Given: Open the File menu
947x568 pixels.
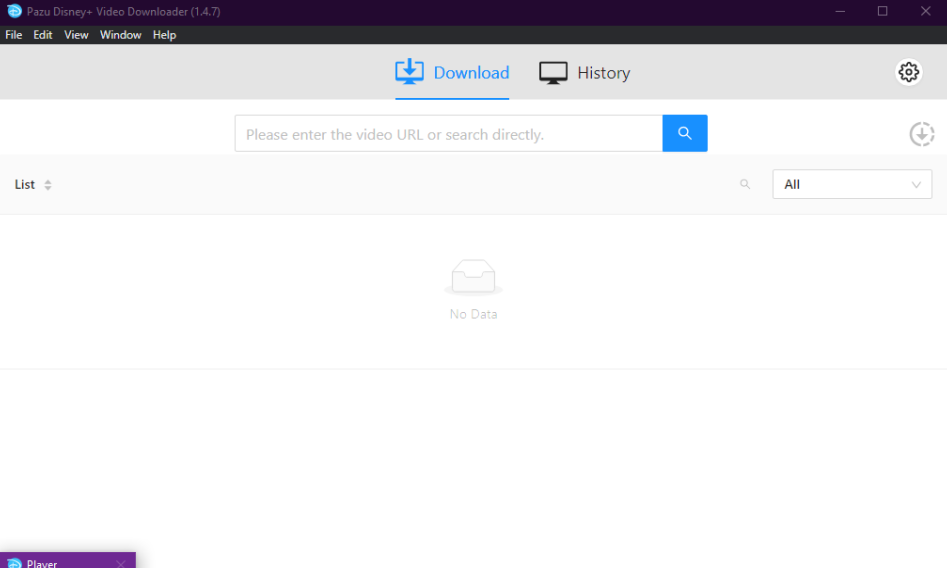Looking at the screenshot, I should coord(13,35).
